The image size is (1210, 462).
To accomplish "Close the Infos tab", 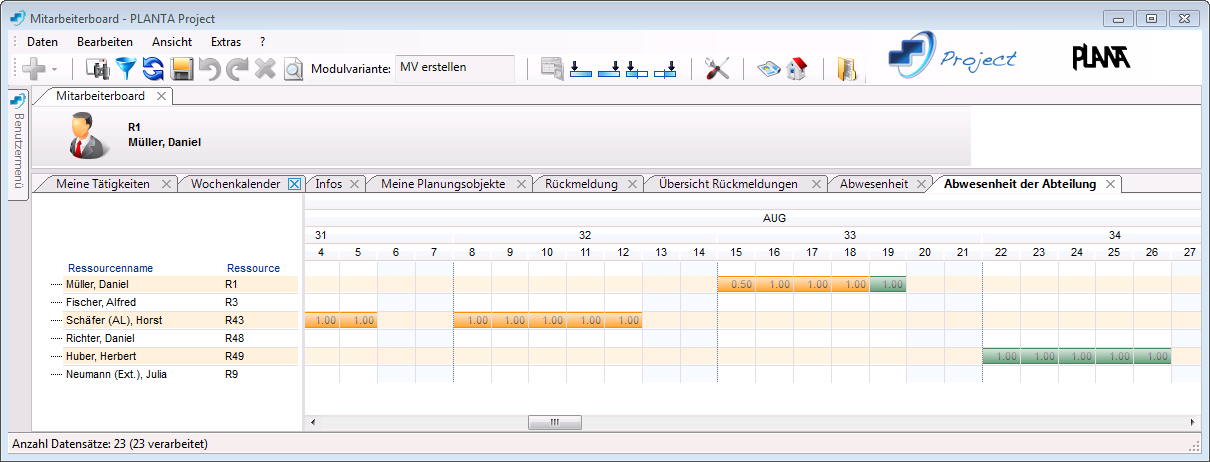I will 354,184.
